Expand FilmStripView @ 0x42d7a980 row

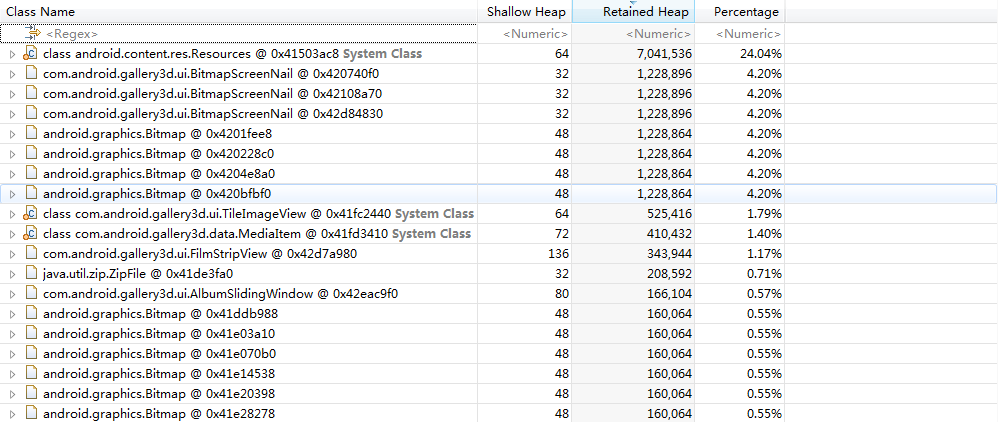pos(11,254)
